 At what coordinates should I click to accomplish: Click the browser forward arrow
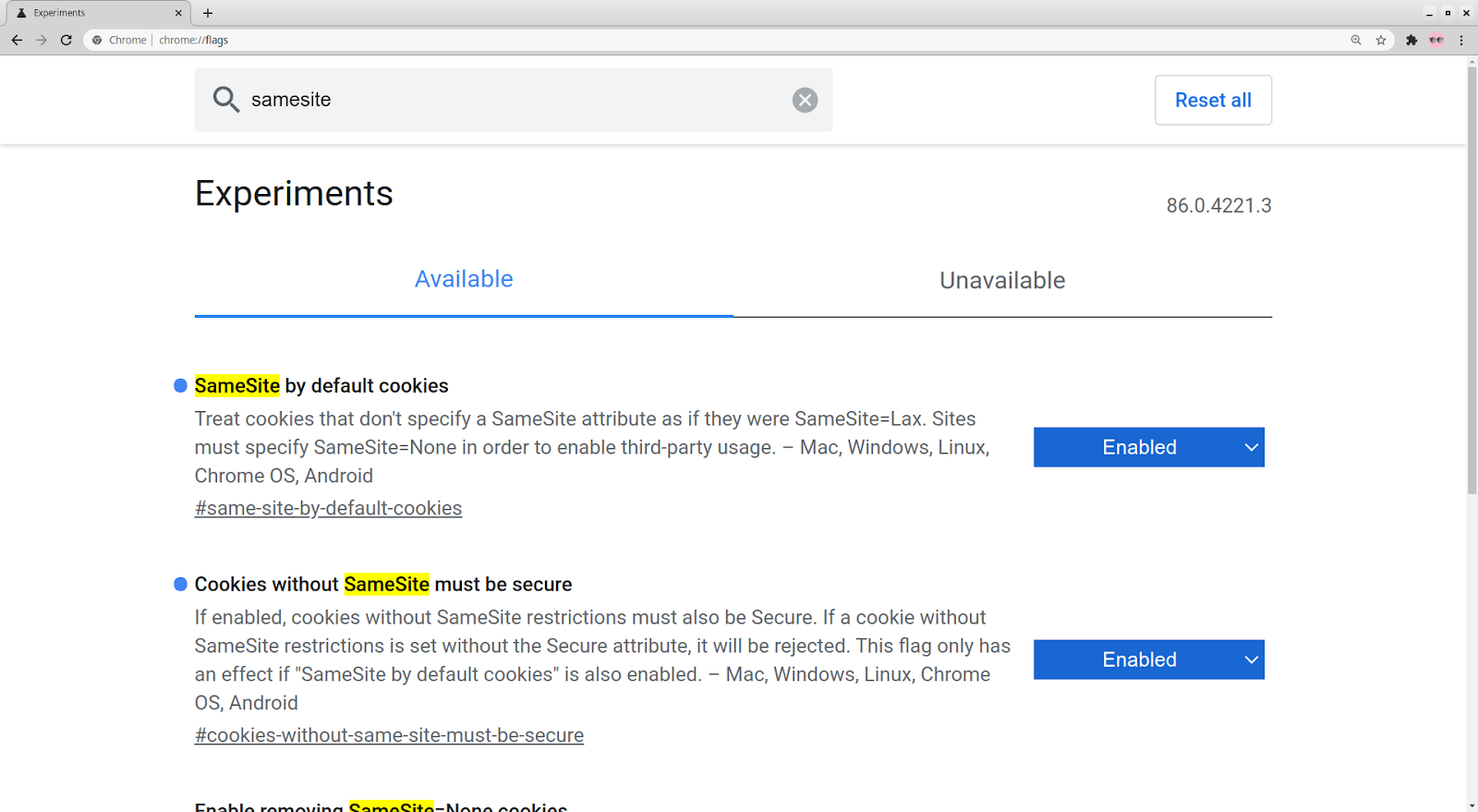click(x=42, y=40)
